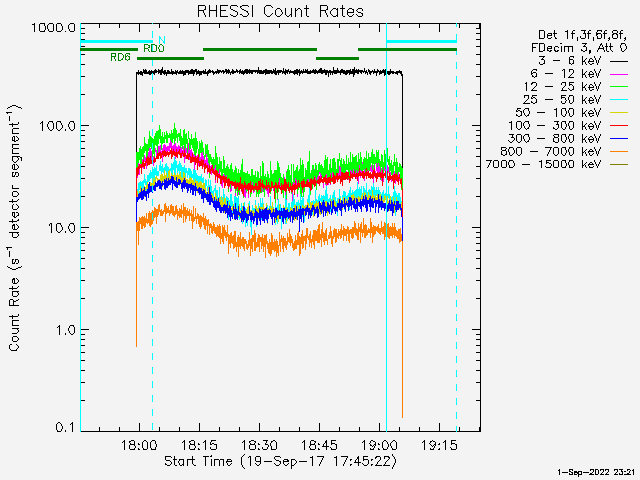Click the green line swatch for 12 - 25 keV
640x480 pixels.
(x=619, y=87)
